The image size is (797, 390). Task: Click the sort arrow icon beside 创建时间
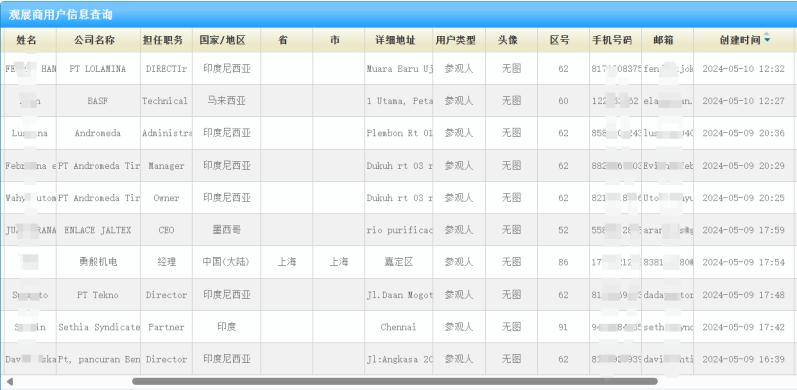pos(767,39)
